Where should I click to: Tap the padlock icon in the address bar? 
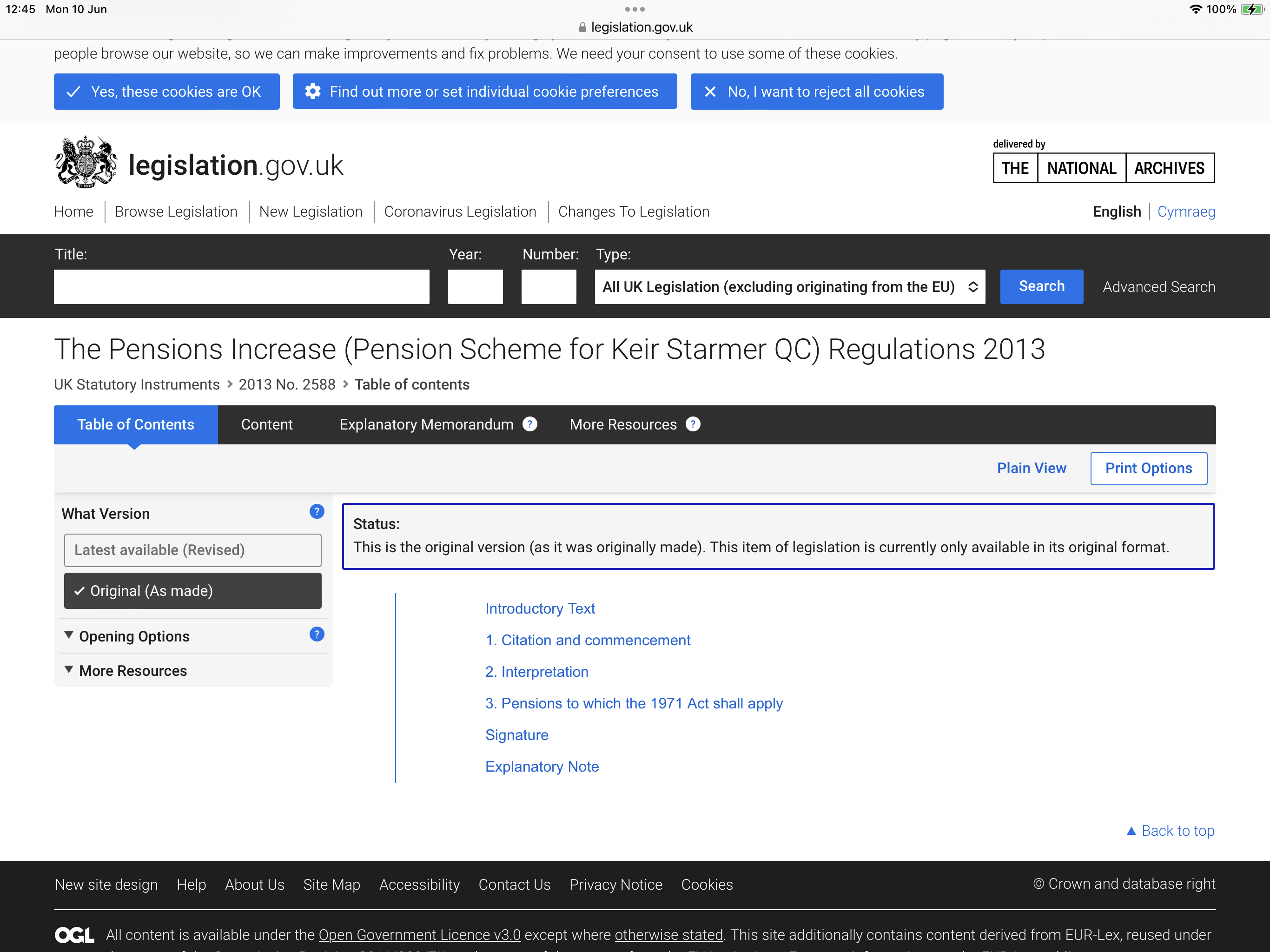pos(582,27)
